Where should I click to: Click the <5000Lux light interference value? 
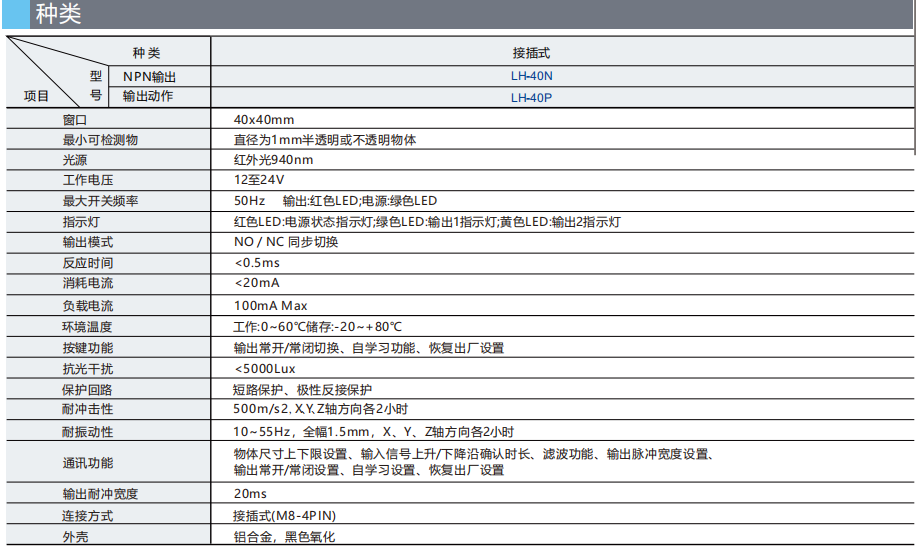tap(264, 368)
